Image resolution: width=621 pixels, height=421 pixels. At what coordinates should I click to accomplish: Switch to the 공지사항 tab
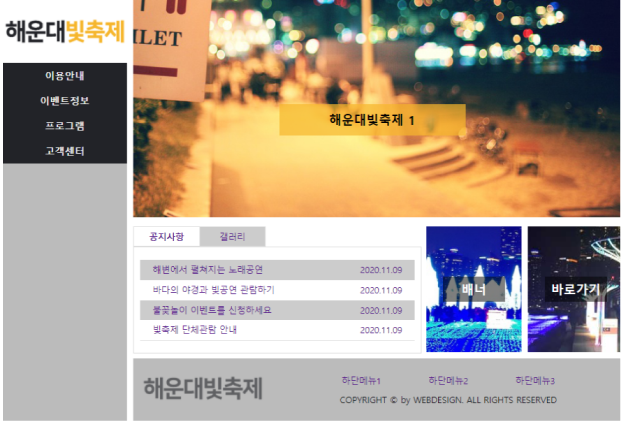(166, 237)
